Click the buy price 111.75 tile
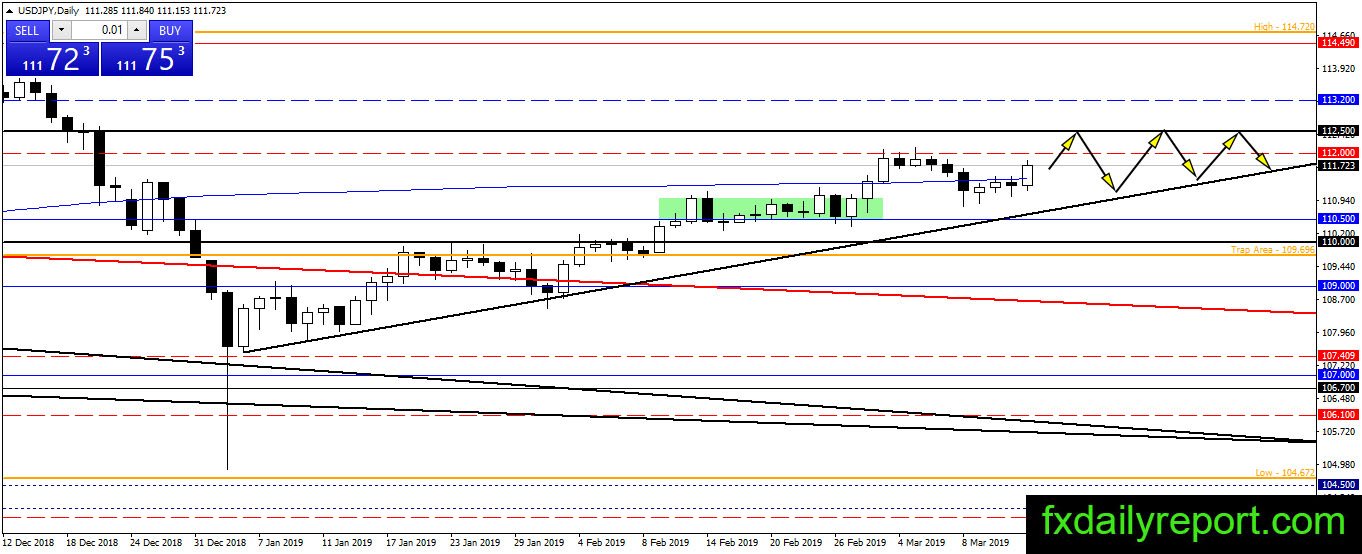Viewport: 1362px width, 554px height. click(145, 58)
